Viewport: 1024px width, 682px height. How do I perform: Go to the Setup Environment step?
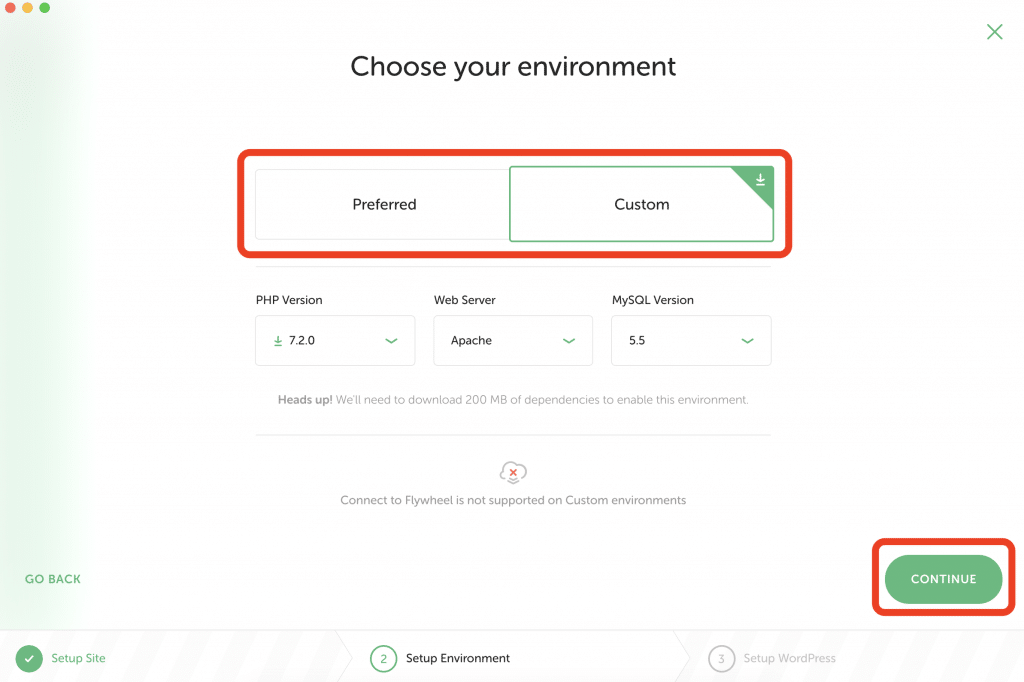point(458,658)
